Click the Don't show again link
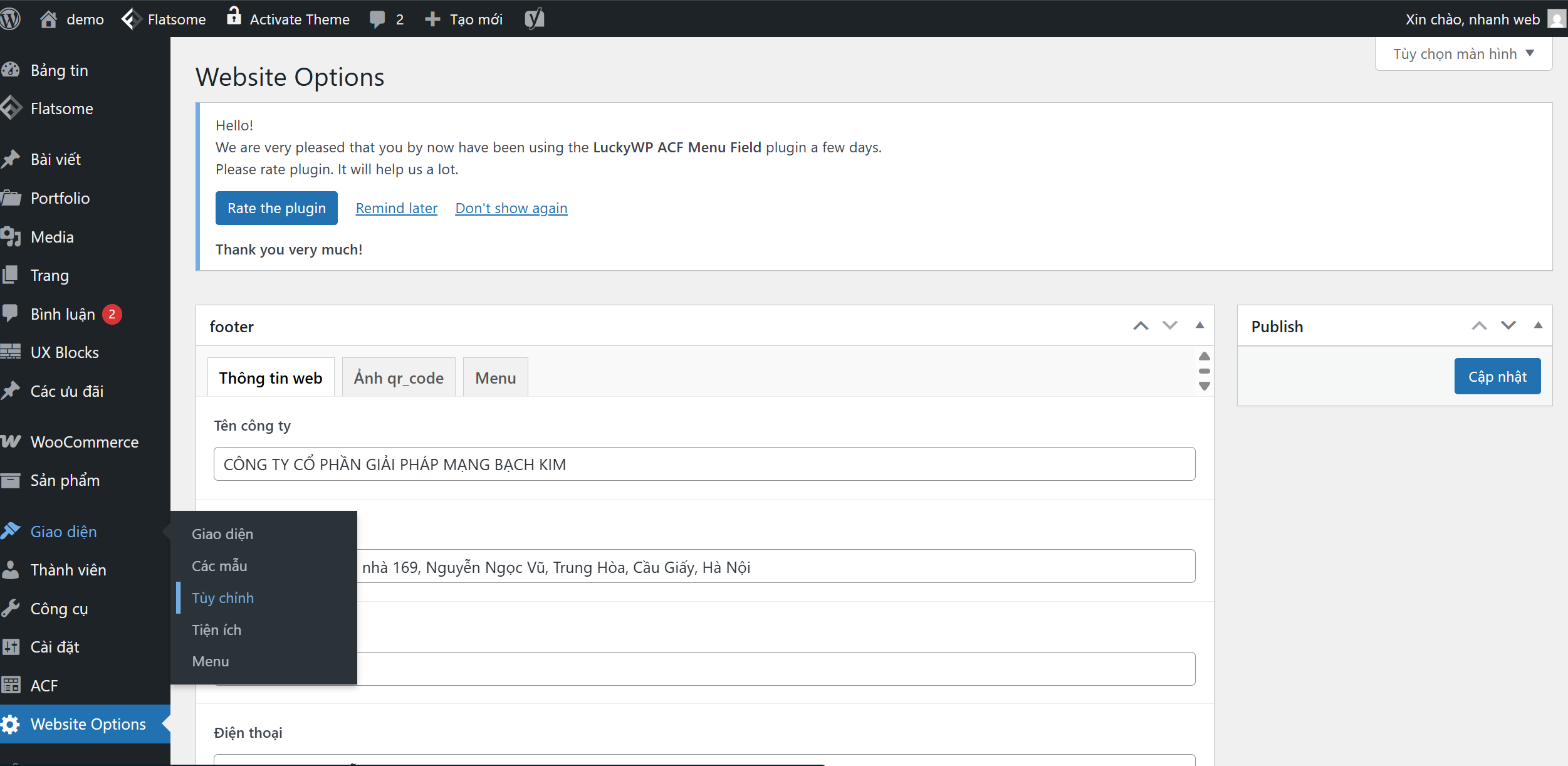 coord(511,208)
